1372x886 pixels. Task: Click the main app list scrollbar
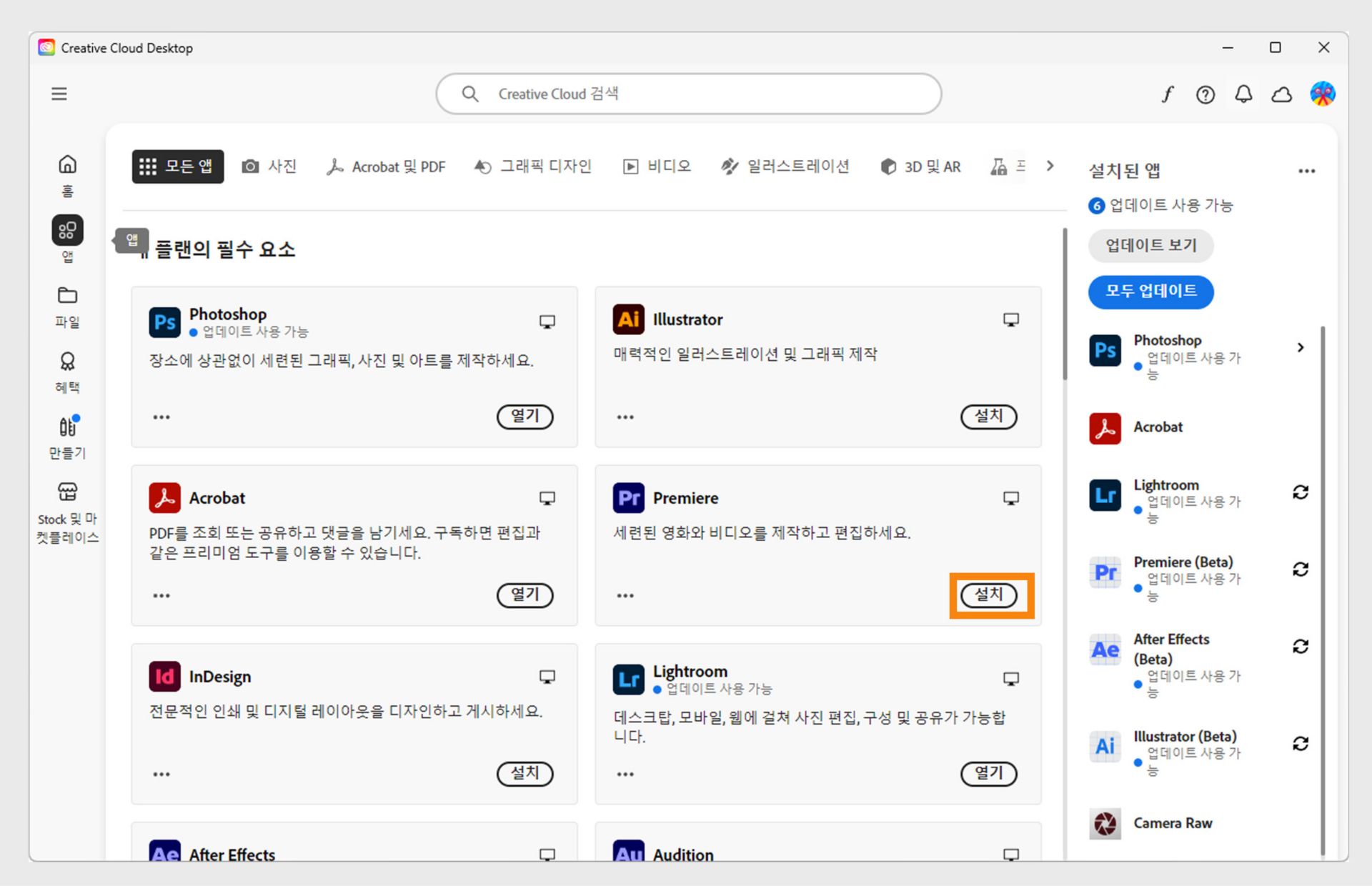point(1065,304)
